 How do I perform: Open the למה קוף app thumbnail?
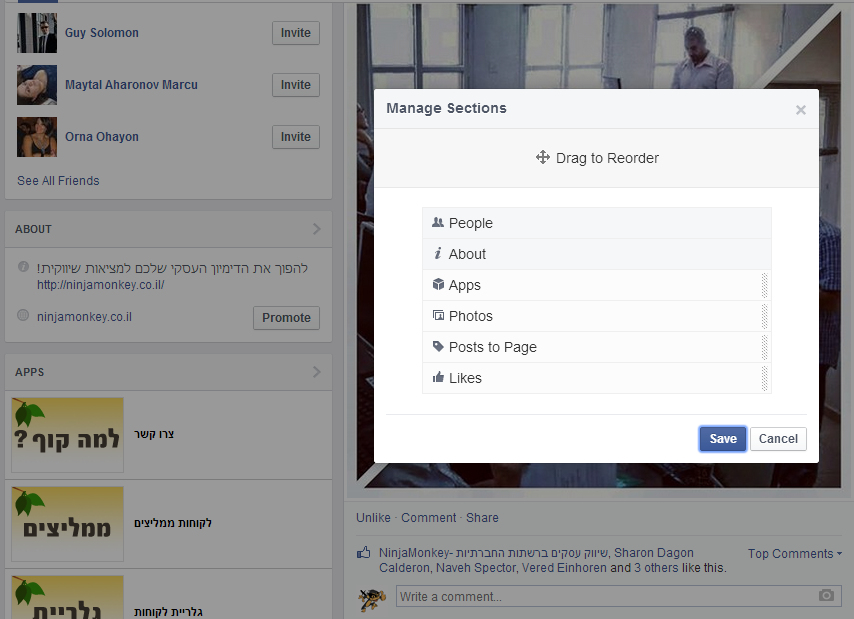click(x=68, y=435)
